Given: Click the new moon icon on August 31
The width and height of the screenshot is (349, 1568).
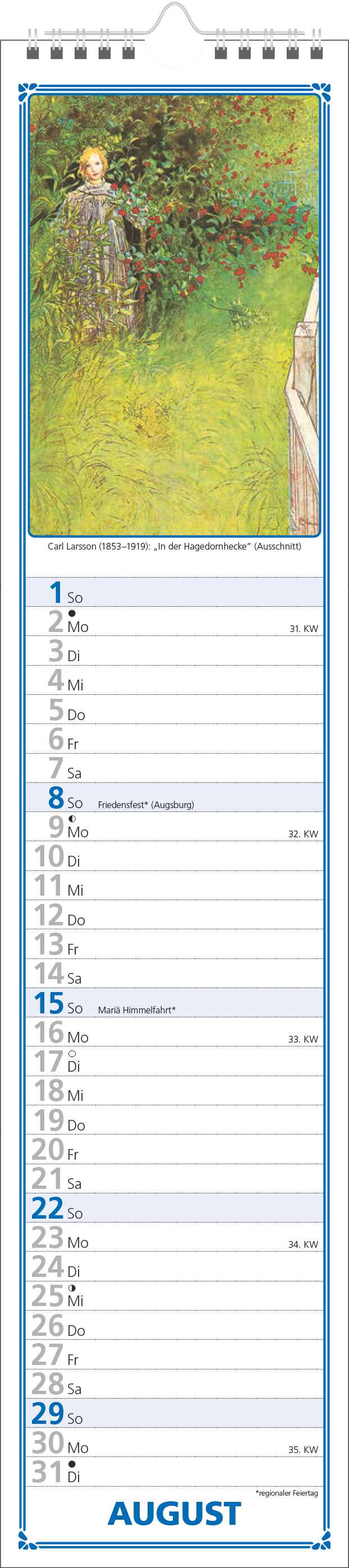Looking at the screenshot, I should [x=72, y=1463].
